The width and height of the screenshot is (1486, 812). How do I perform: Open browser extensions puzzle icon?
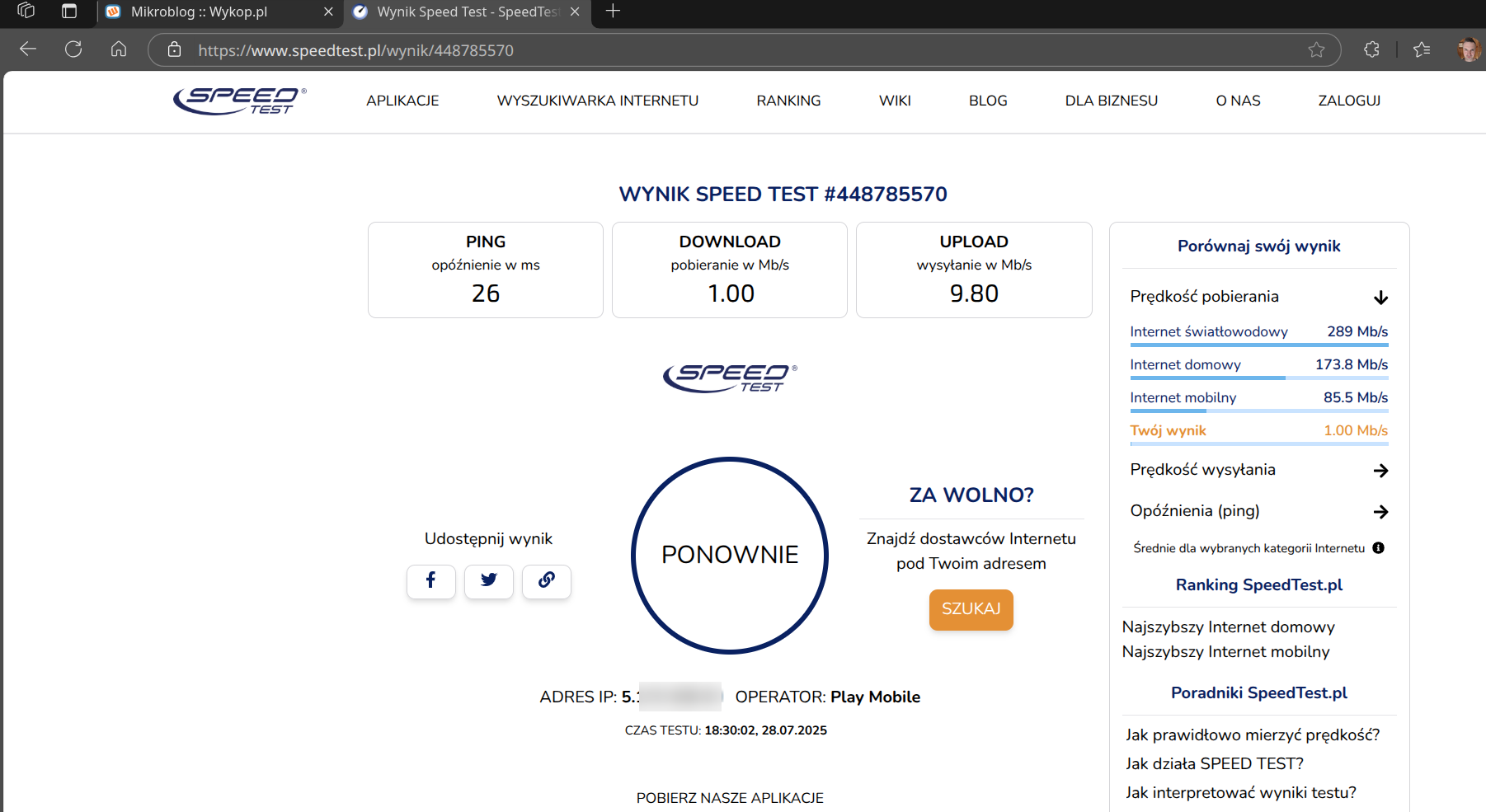(1371, 49)
